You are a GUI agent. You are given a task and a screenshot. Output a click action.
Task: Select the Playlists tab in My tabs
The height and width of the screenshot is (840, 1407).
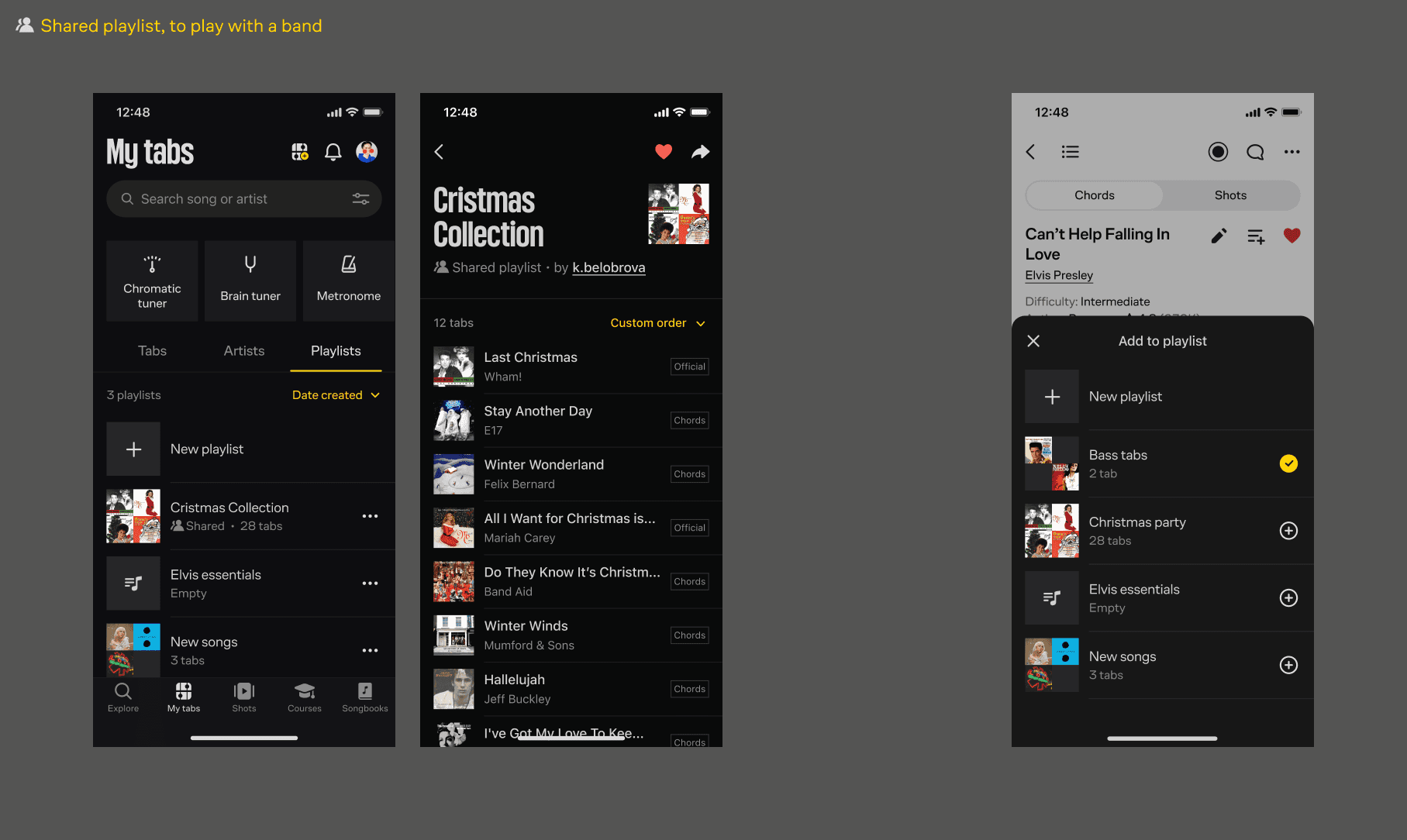click(336, 351)
